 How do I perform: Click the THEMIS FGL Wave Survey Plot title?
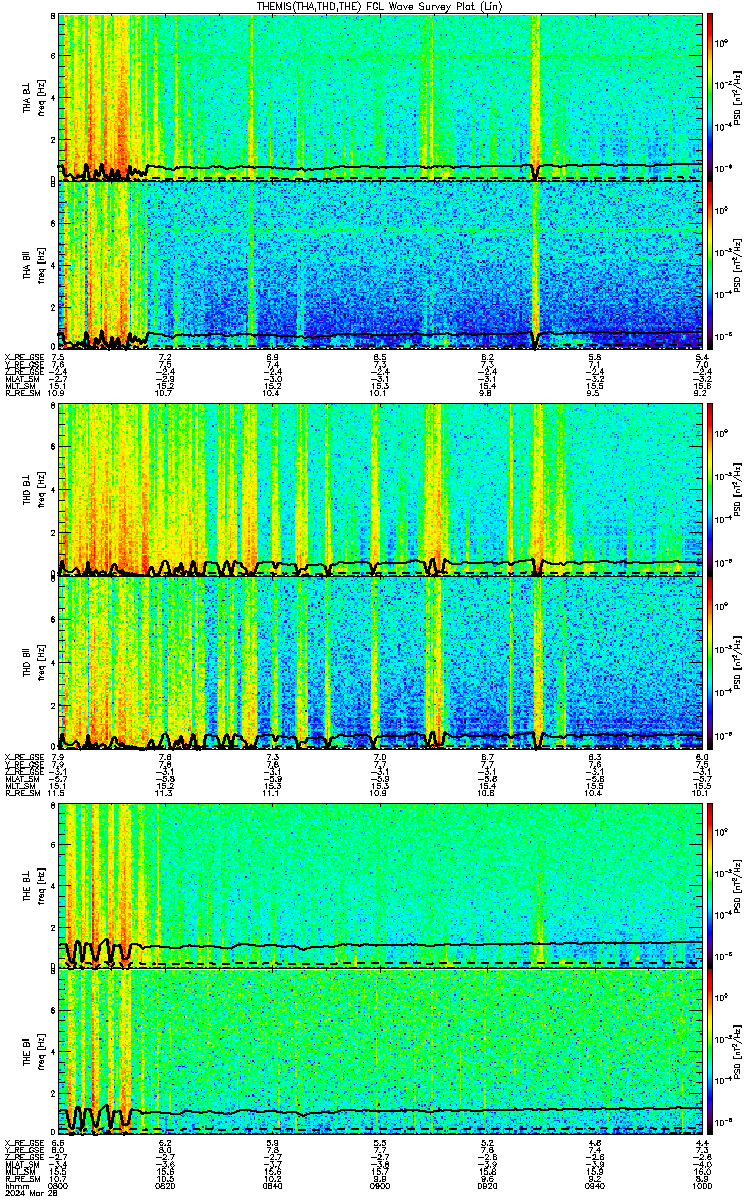(380, 6)
